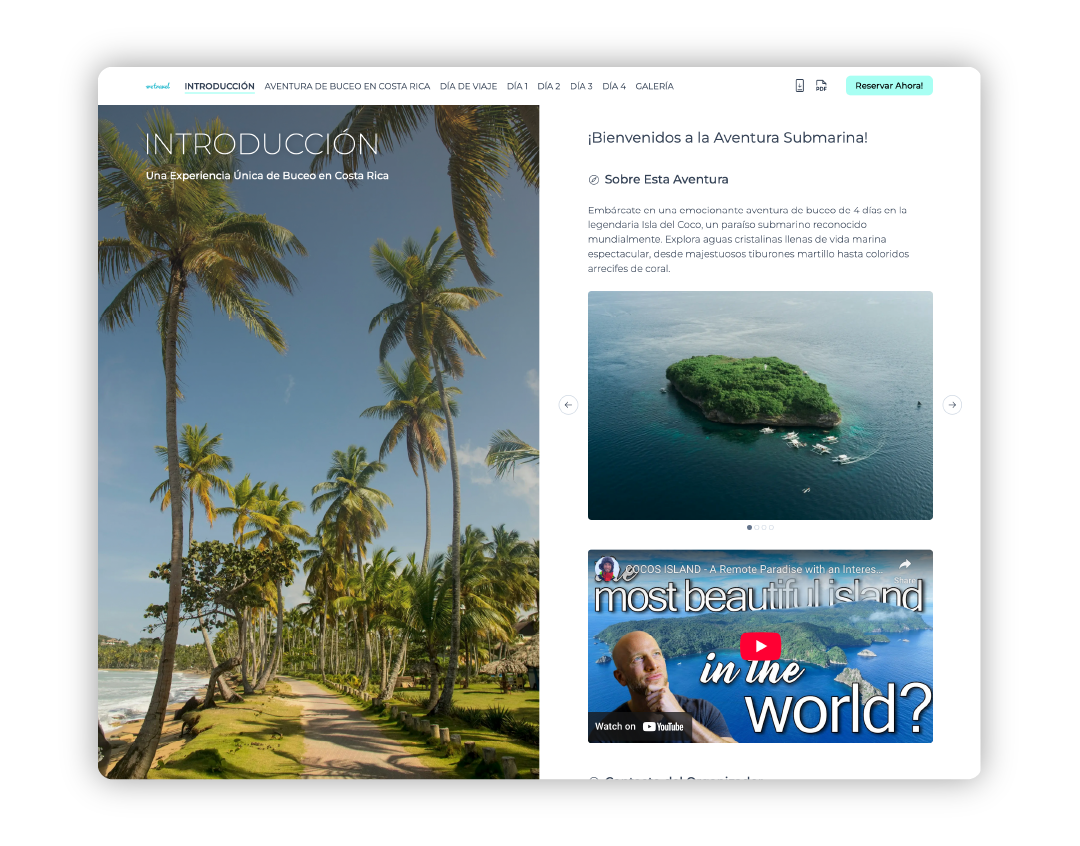1080x846 pixels.
Task: Select the third carousel dot
Action: tap(764, 528)
